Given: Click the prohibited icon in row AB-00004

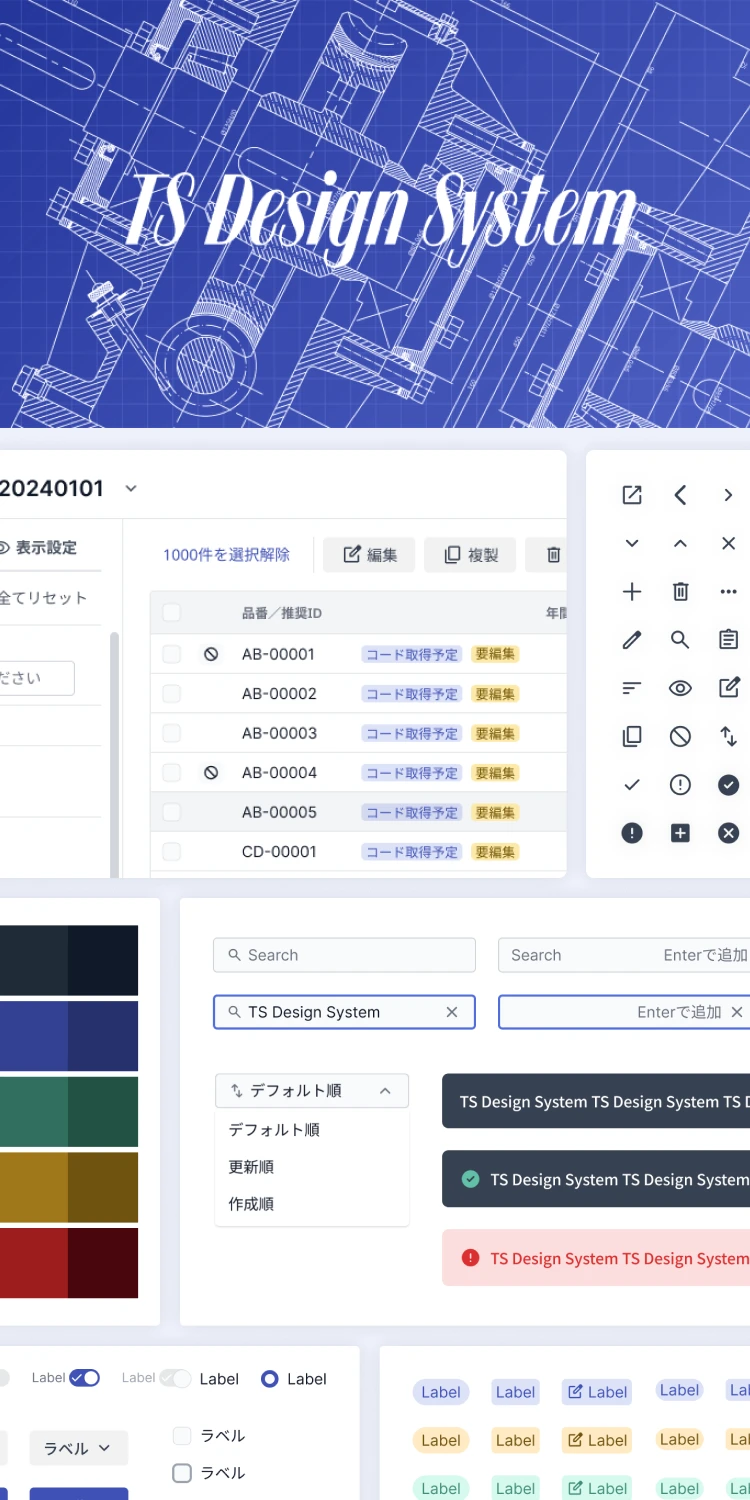Looking at the screenshot, I should [x=211, y=773].
